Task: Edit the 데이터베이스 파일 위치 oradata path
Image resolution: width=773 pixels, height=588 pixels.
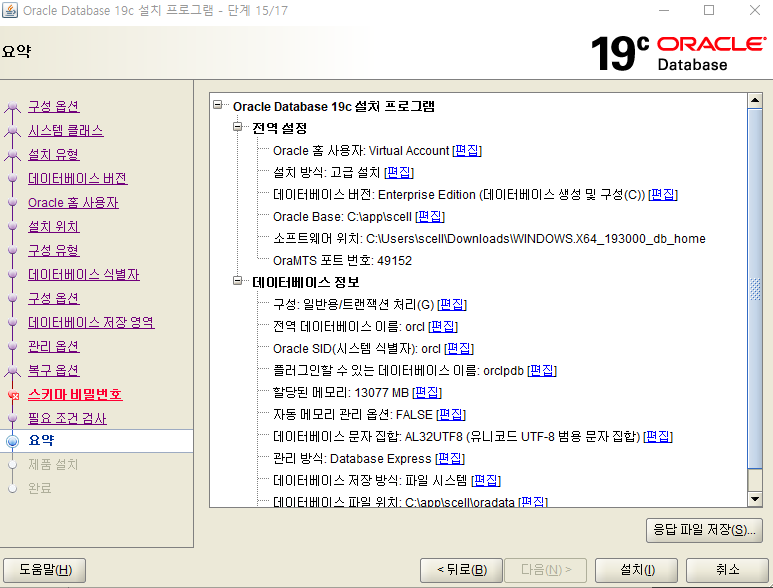Action: point(533,502)
